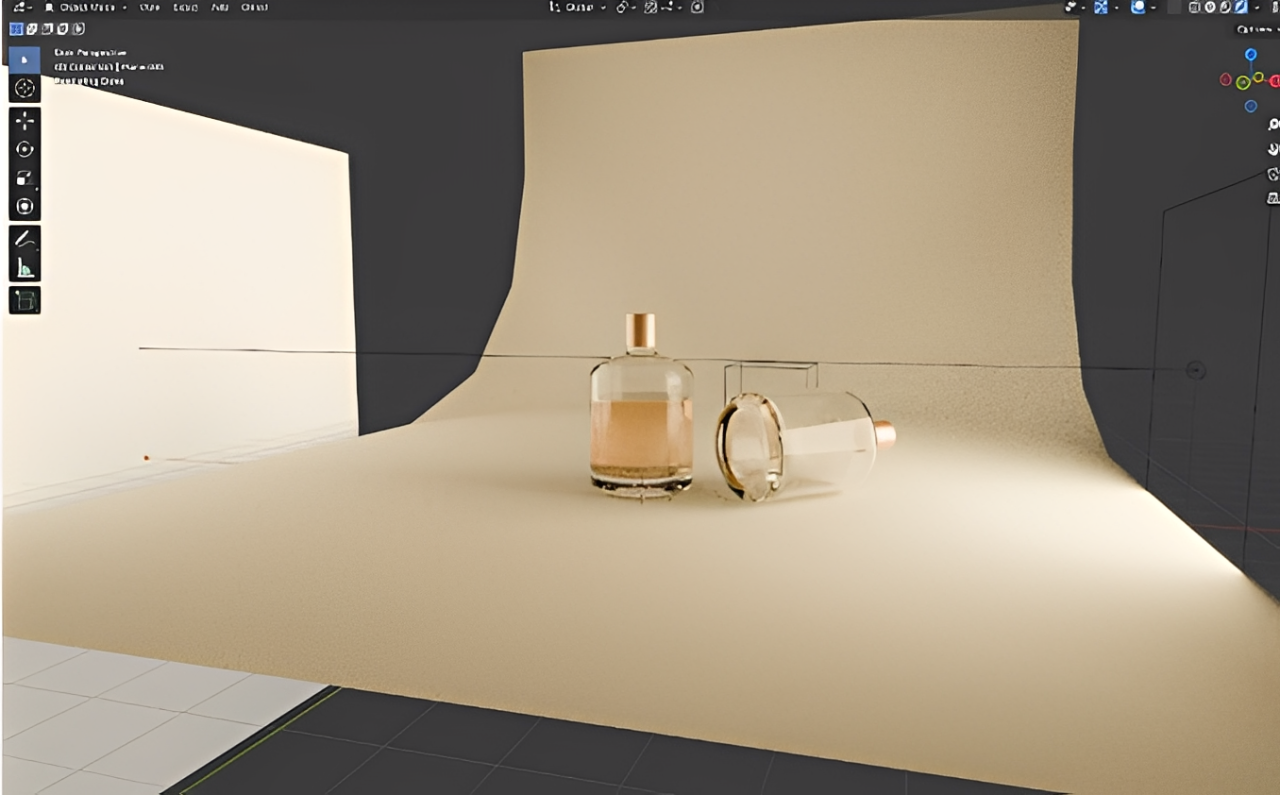Open the View menu in the header
The image size is (1280, 795).
[149, 7]
